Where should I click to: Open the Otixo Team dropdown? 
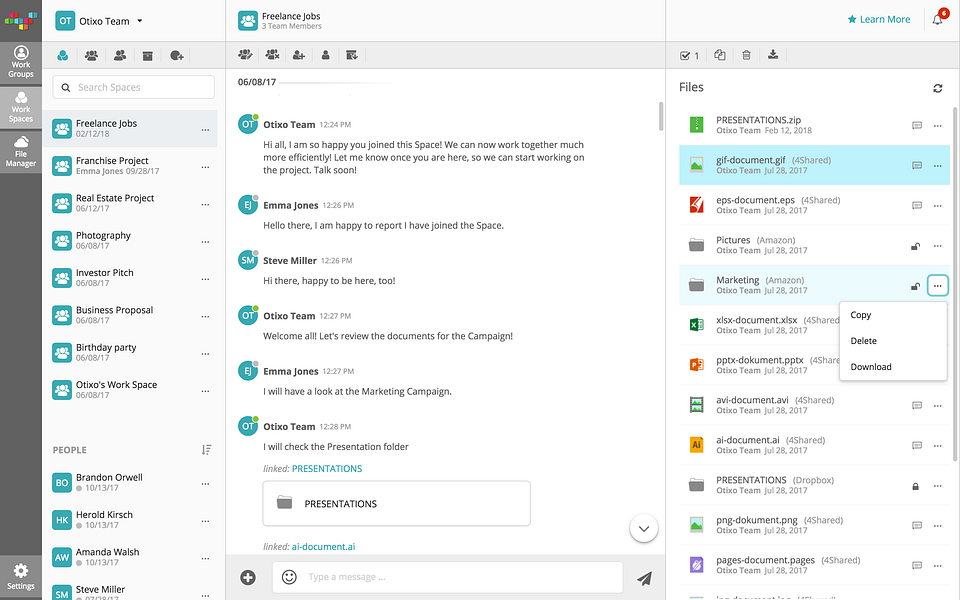pos(99,21)
